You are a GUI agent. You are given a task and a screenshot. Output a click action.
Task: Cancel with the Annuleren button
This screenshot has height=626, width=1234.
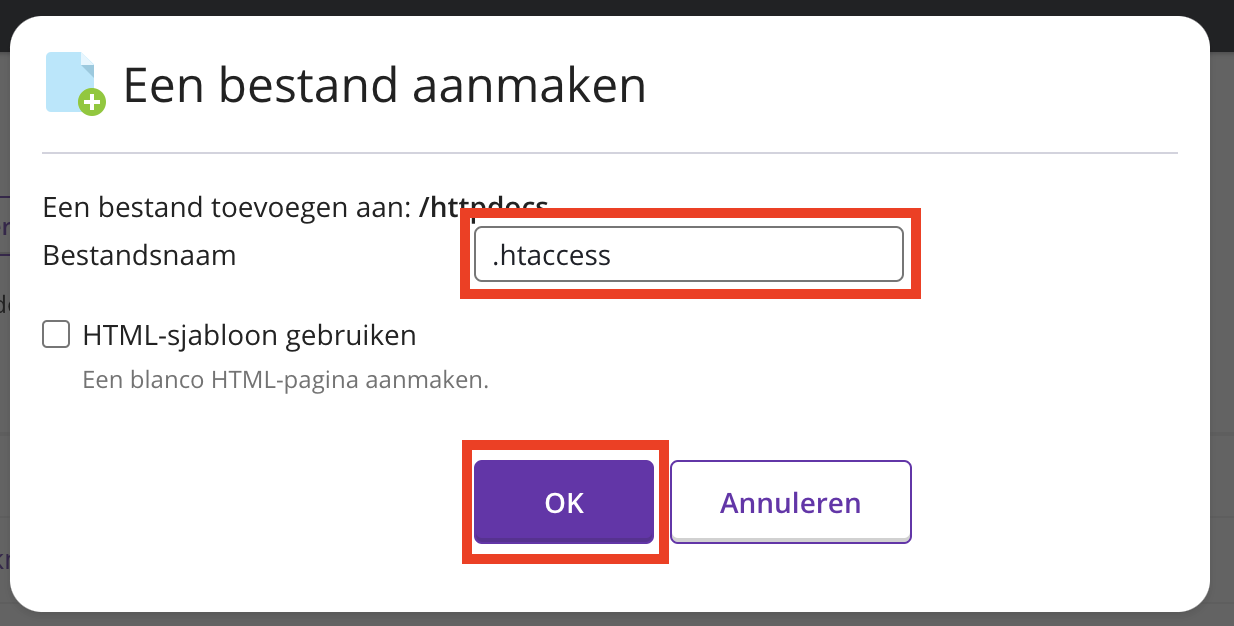click(x=790, y=502)
